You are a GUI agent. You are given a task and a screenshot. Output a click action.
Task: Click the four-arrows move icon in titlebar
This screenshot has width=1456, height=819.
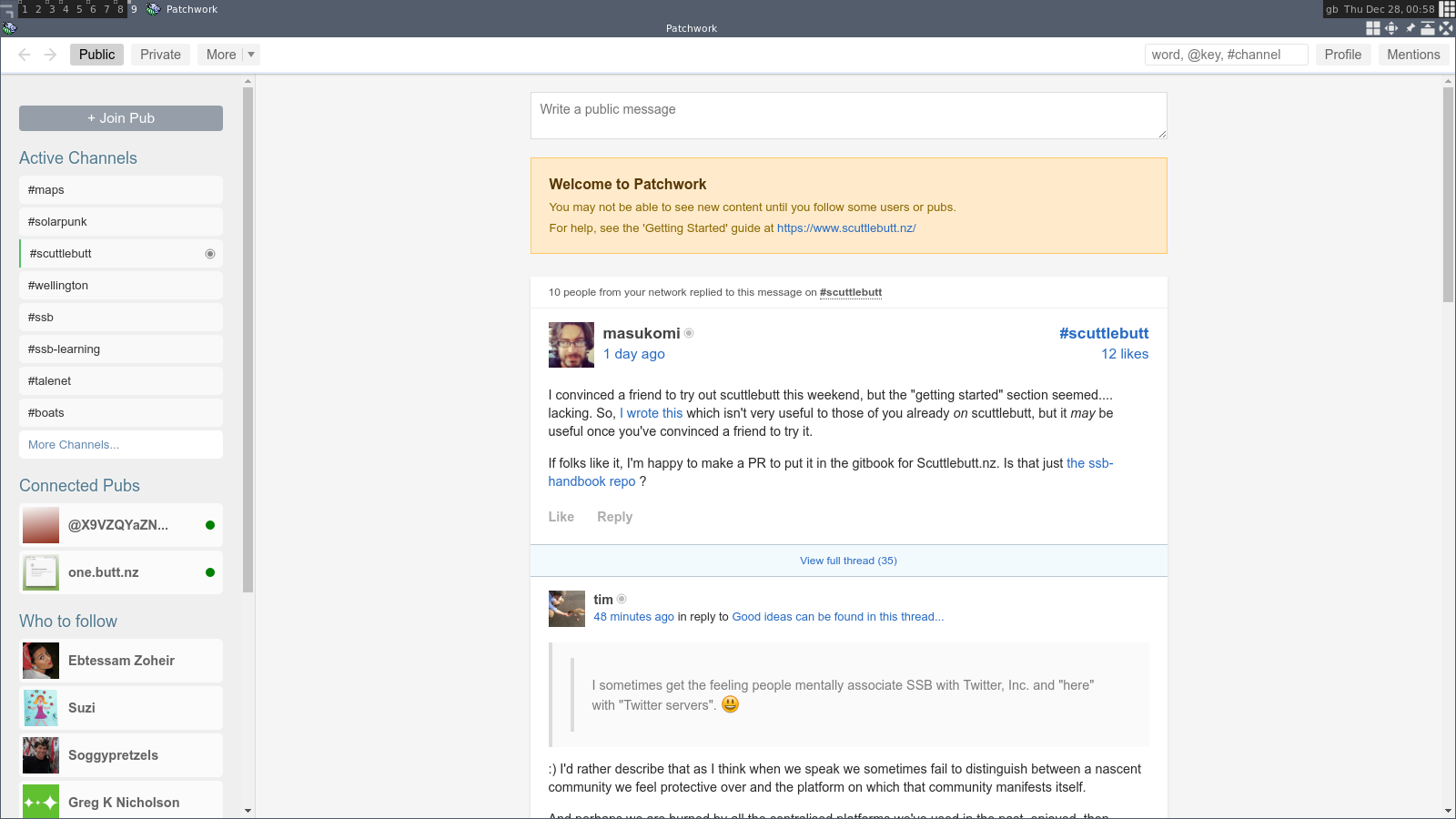pyautogui.click(x=1391, y=28)
